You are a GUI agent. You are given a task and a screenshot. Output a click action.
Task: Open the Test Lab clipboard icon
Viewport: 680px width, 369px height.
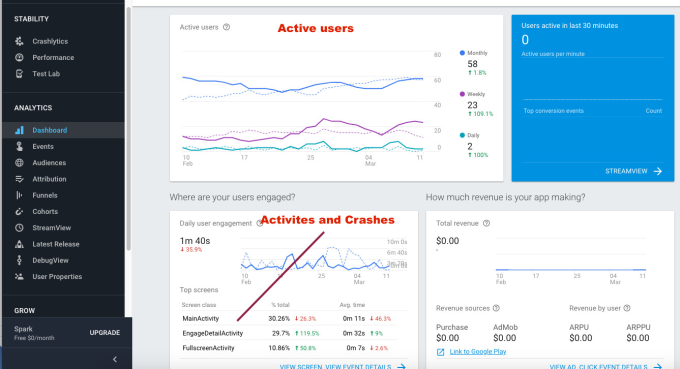[19, 74]
